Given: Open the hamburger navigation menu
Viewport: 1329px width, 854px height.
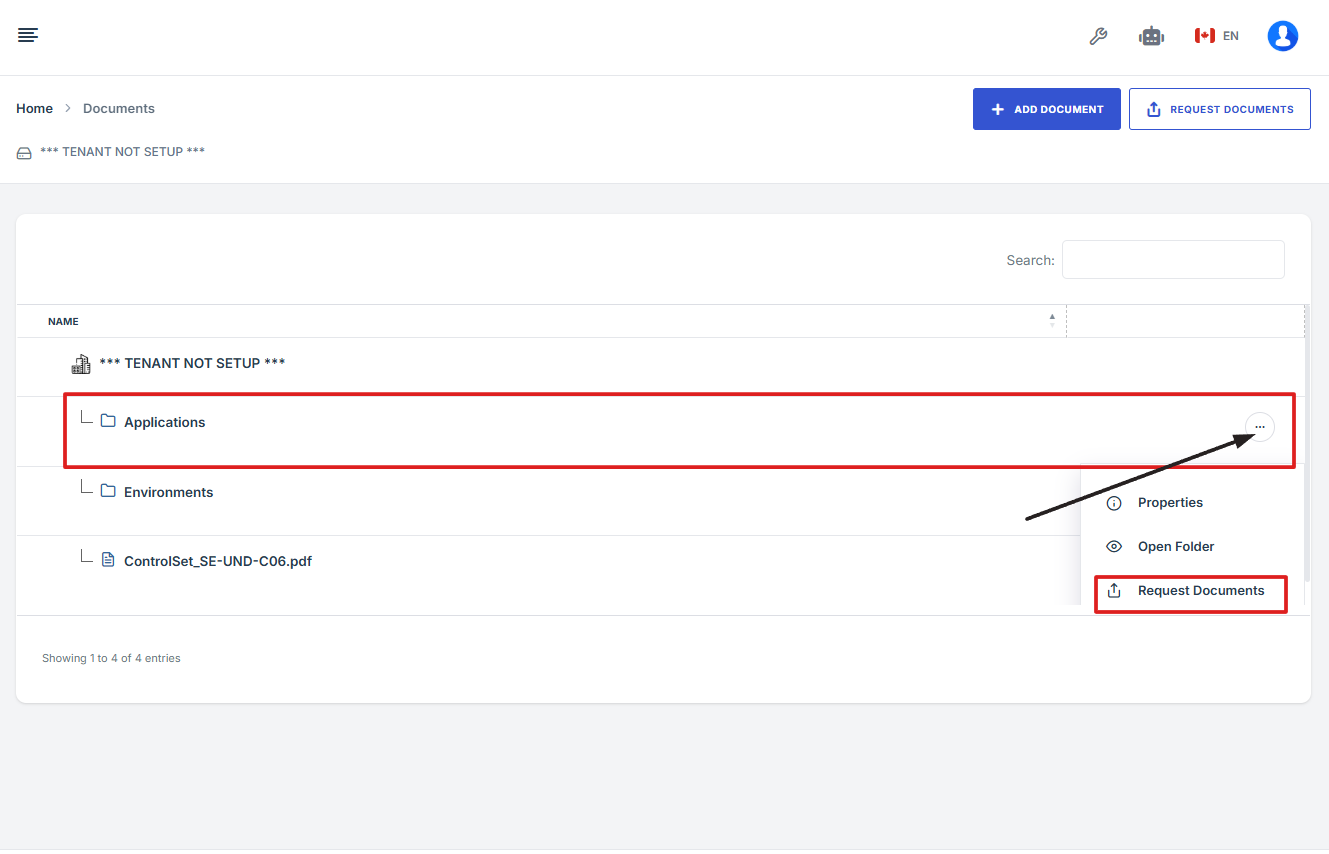Looking at the screenshot, I should tap(28, 36).
